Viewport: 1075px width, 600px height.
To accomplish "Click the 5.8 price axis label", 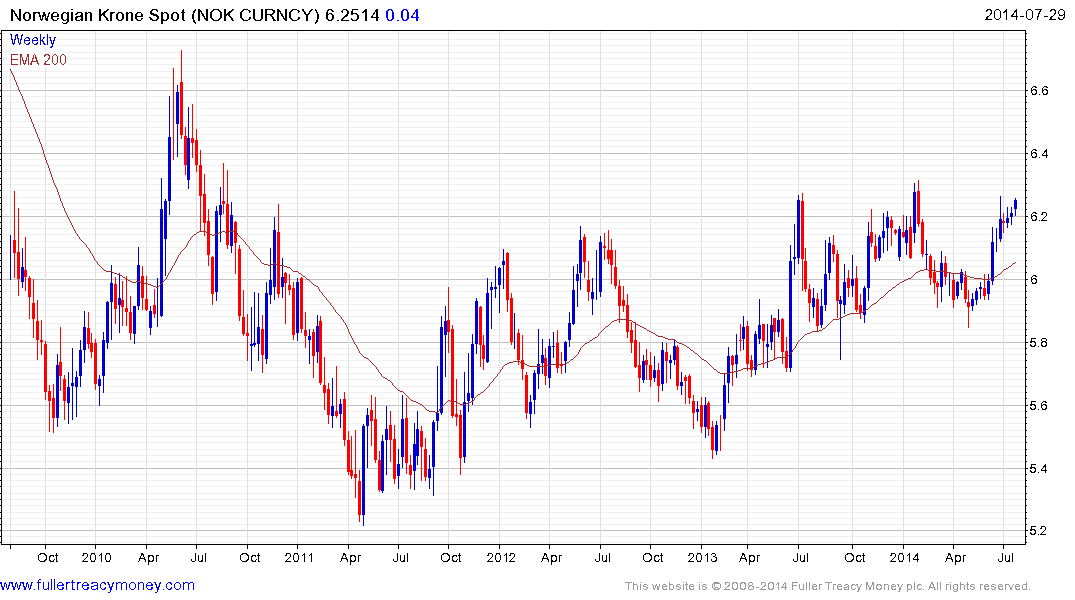I will 1039,343.
